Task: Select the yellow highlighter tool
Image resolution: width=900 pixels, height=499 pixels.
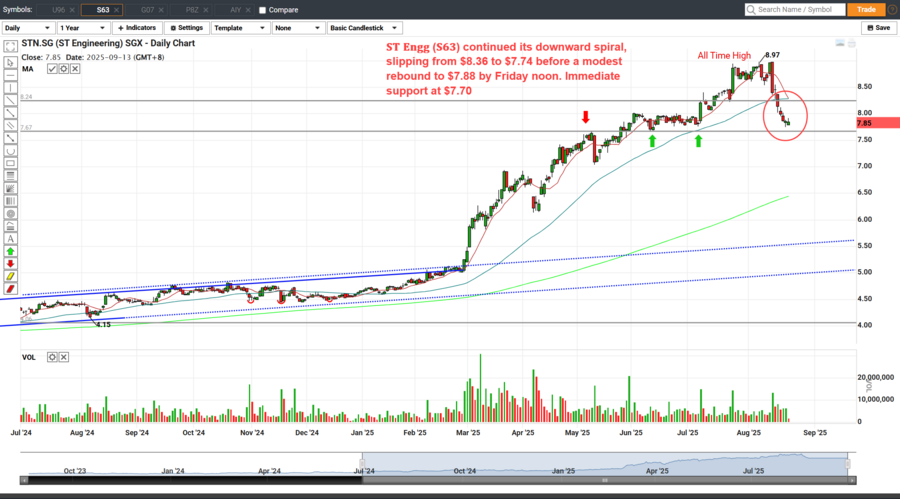Action: click(10, 277)
